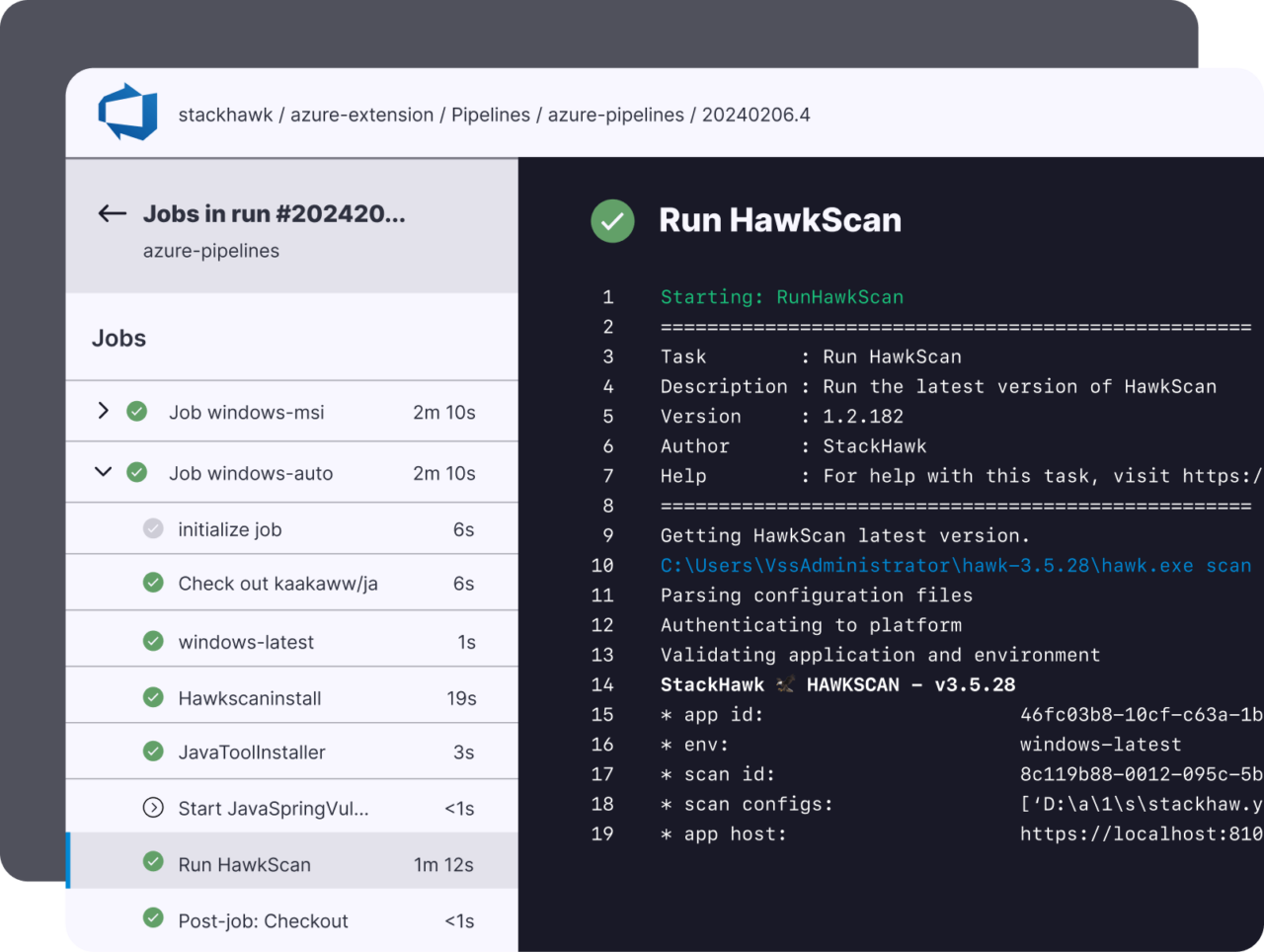Click log line Validating application and environment
The width and height of the screenshot is (1264, 952).
point(880,655)
